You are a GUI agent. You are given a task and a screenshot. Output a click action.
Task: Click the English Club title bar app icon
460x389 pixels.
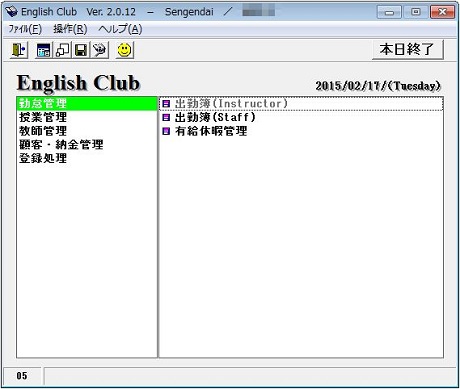click(12, 12)
